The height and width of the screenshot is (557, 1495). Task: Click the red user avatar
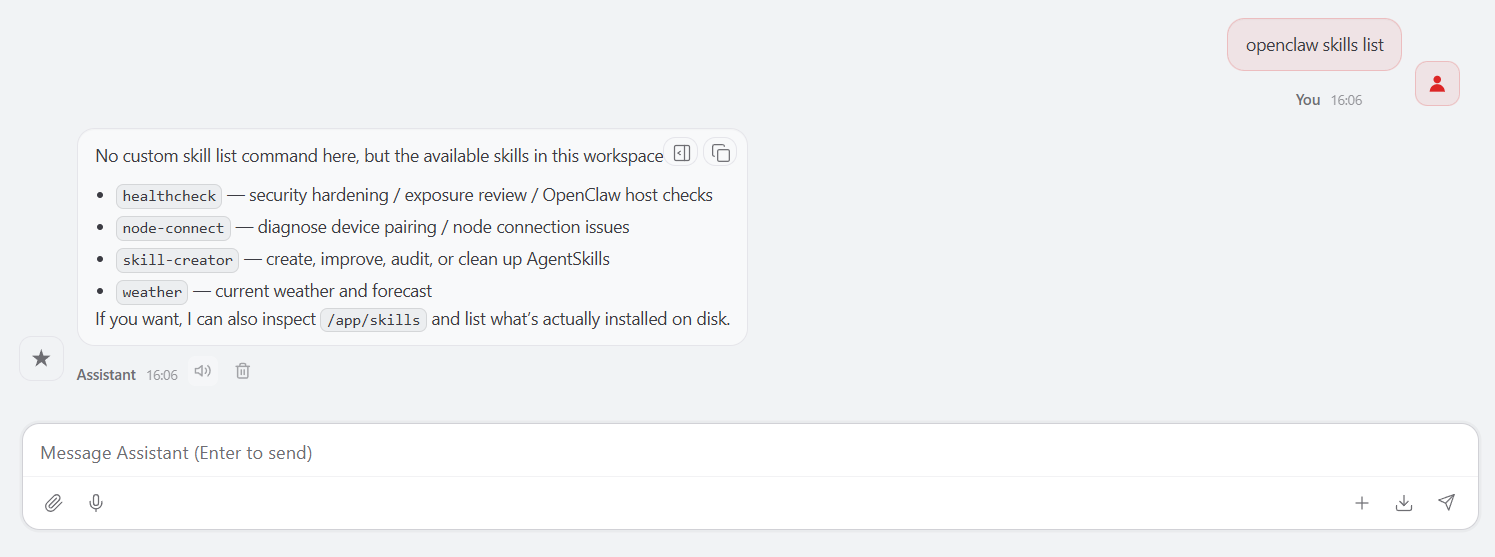point(1437,83)
